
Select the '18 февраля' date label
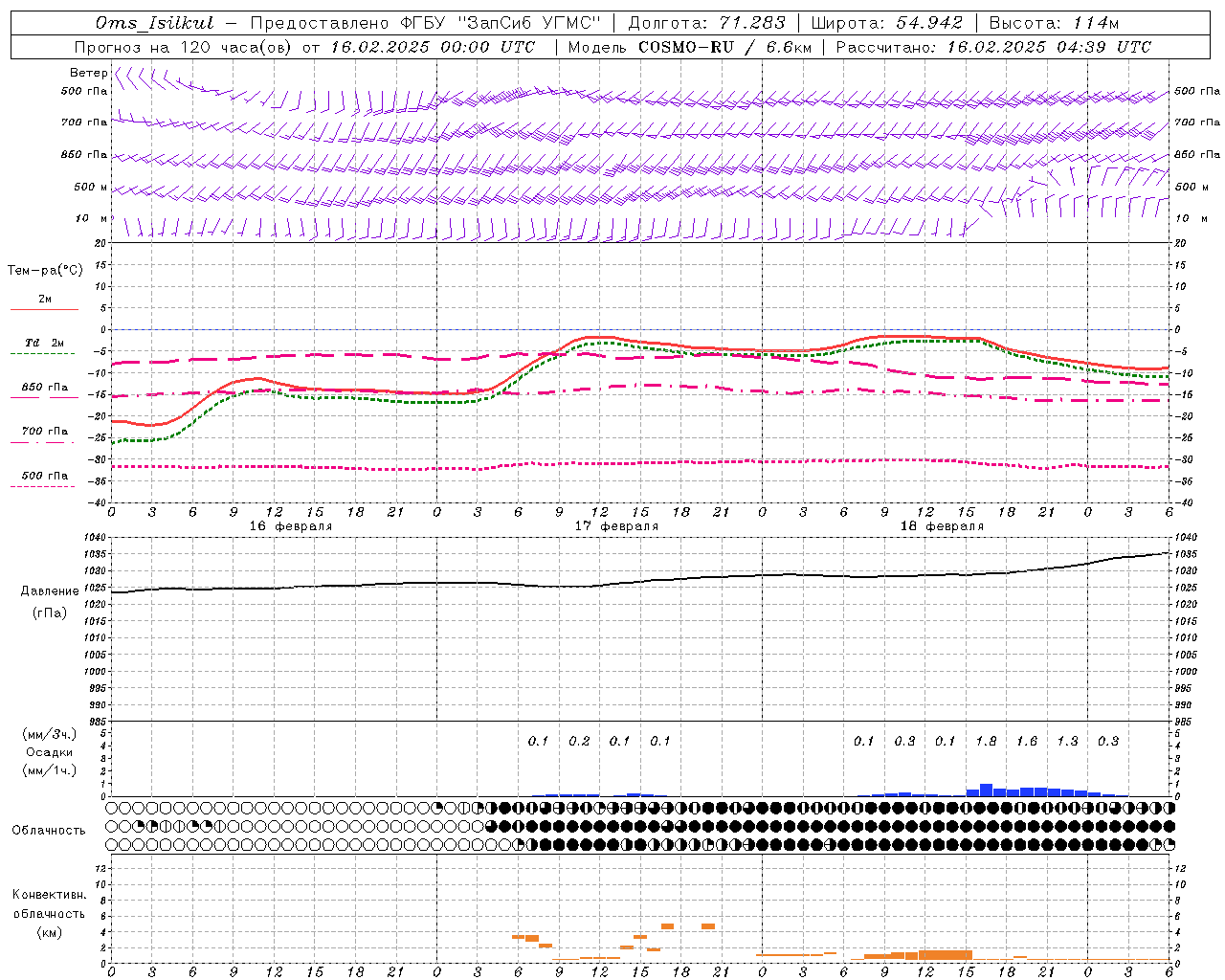942,526
